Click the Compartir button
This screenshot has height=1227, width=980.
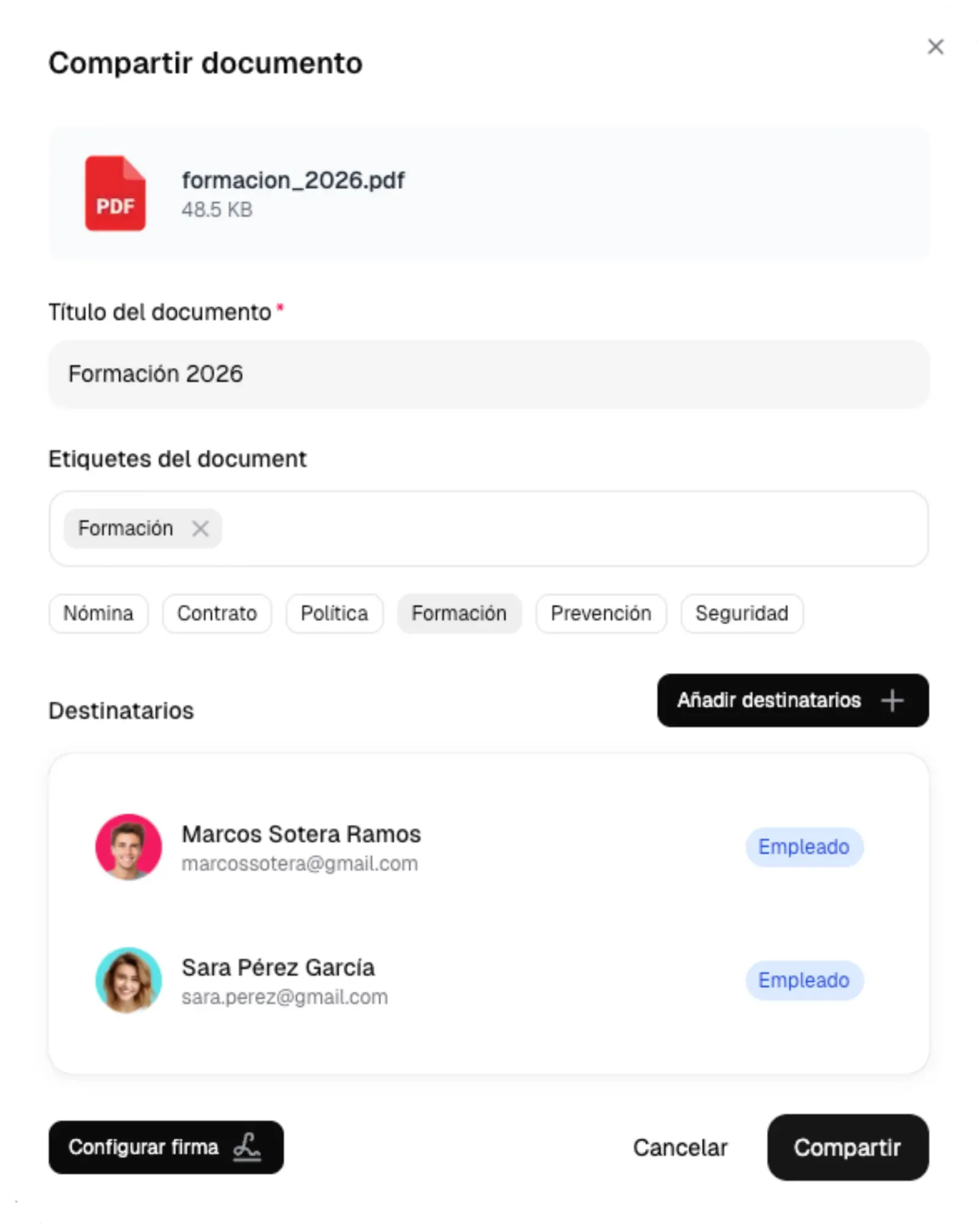click(848, 1147)
